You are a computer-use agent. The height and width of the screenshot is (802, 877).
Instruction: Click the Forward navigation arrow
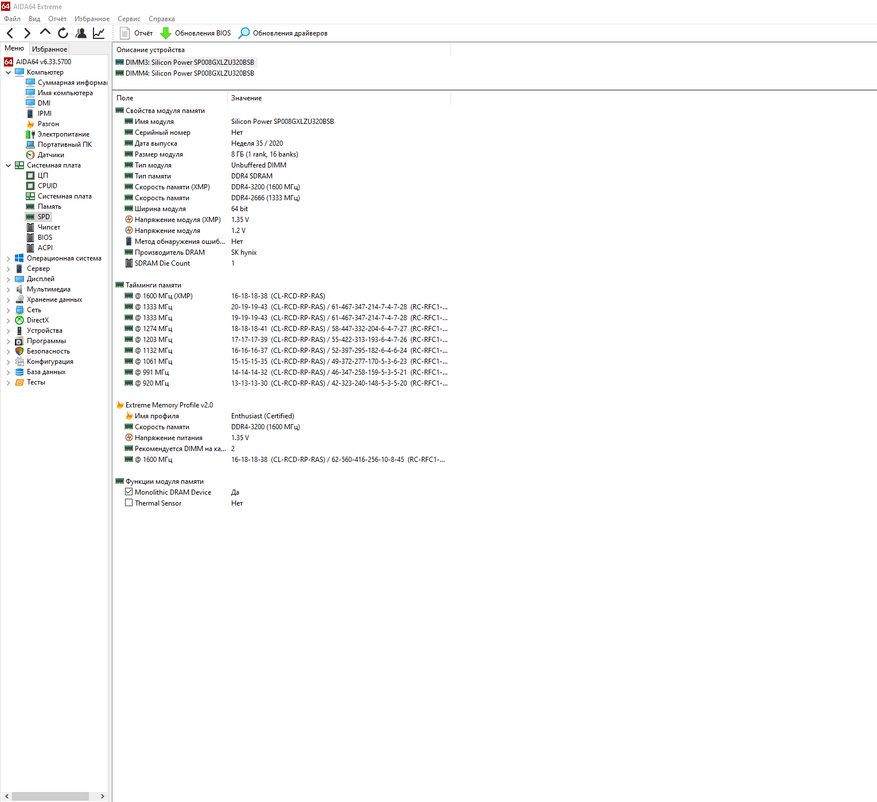click(28, 33)
